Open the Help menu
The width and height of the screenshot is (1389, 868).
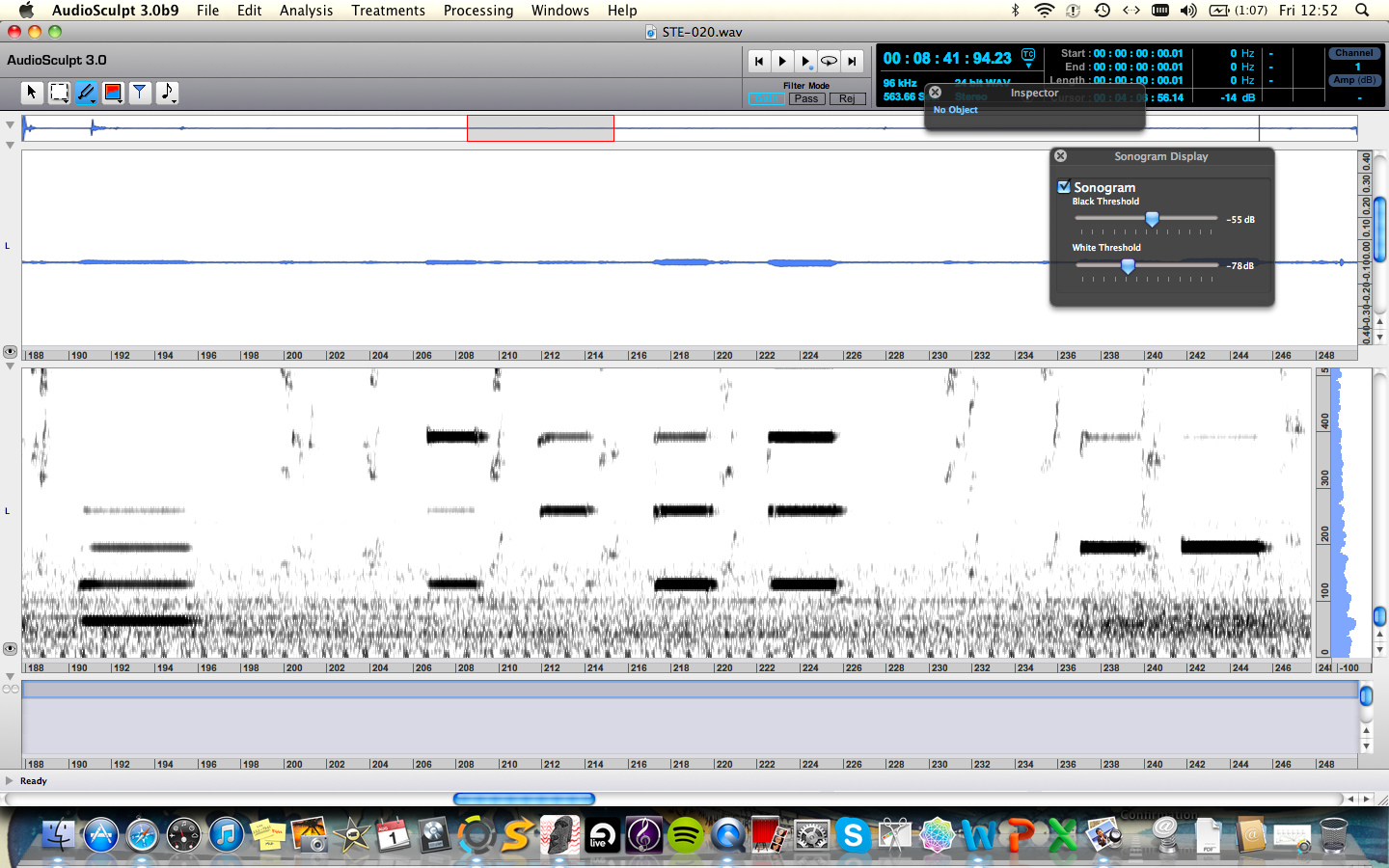622,10
